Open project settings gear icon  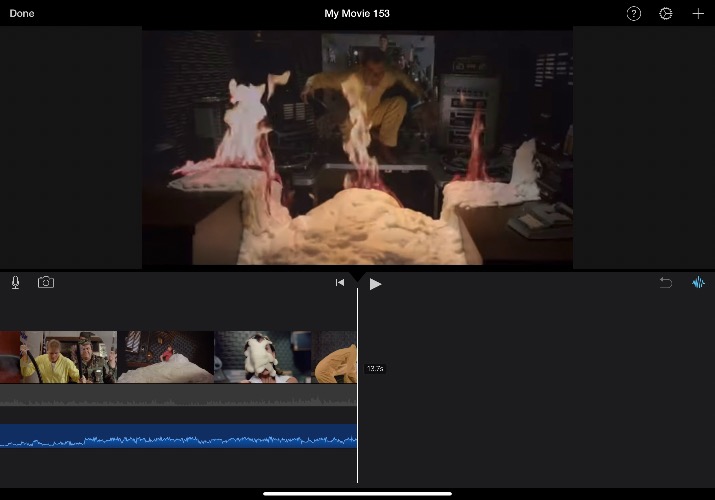pyautogui.click(x=665, y=14)
